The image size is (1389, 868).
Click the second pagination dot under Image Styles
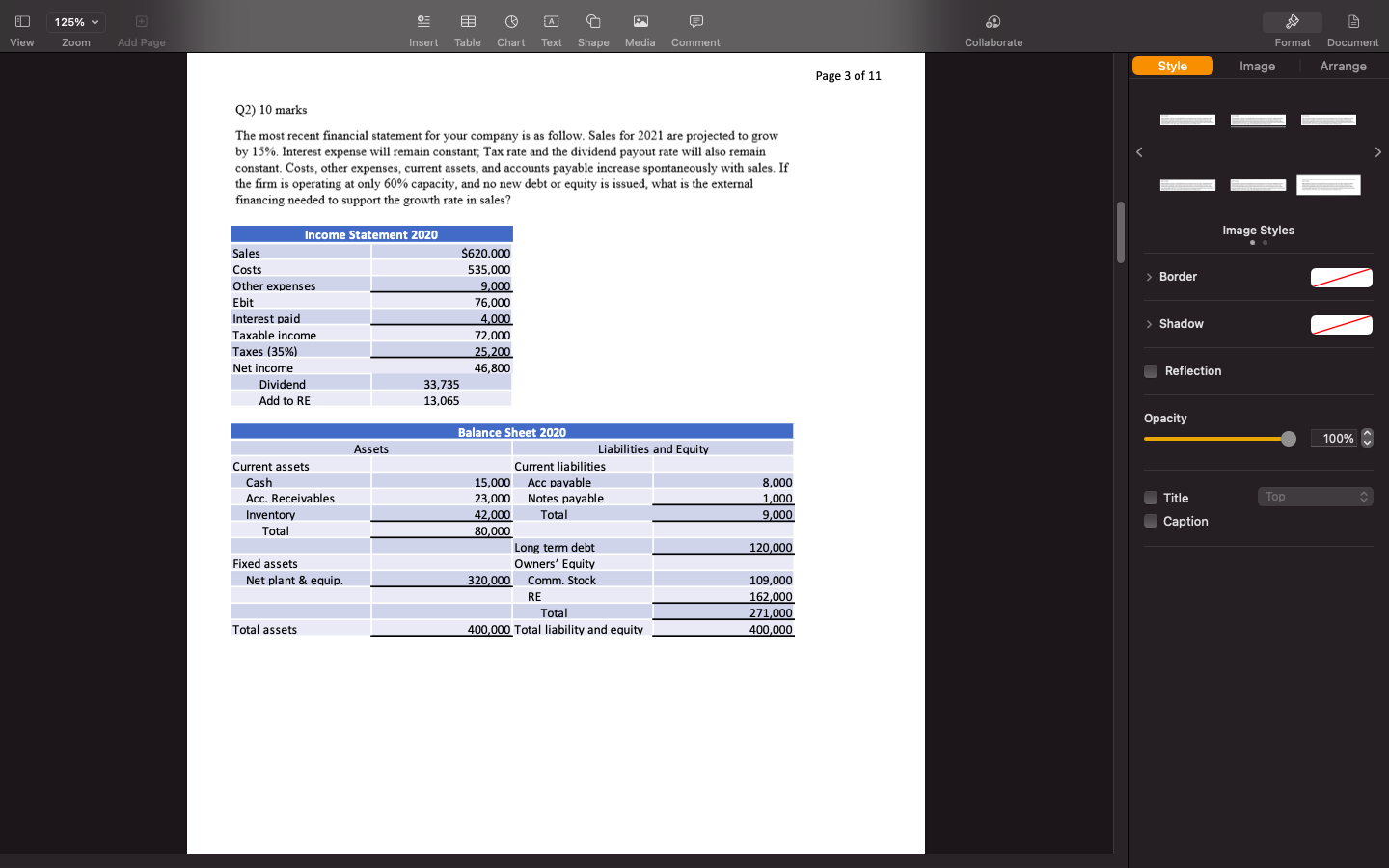coord(1265,243)
